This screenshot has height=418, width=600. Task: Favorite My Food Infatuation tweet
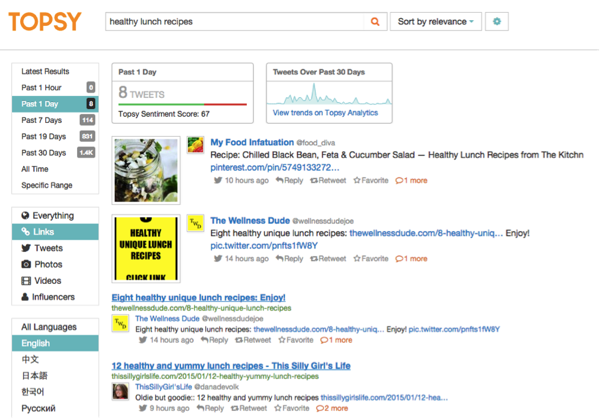(371, 180)
